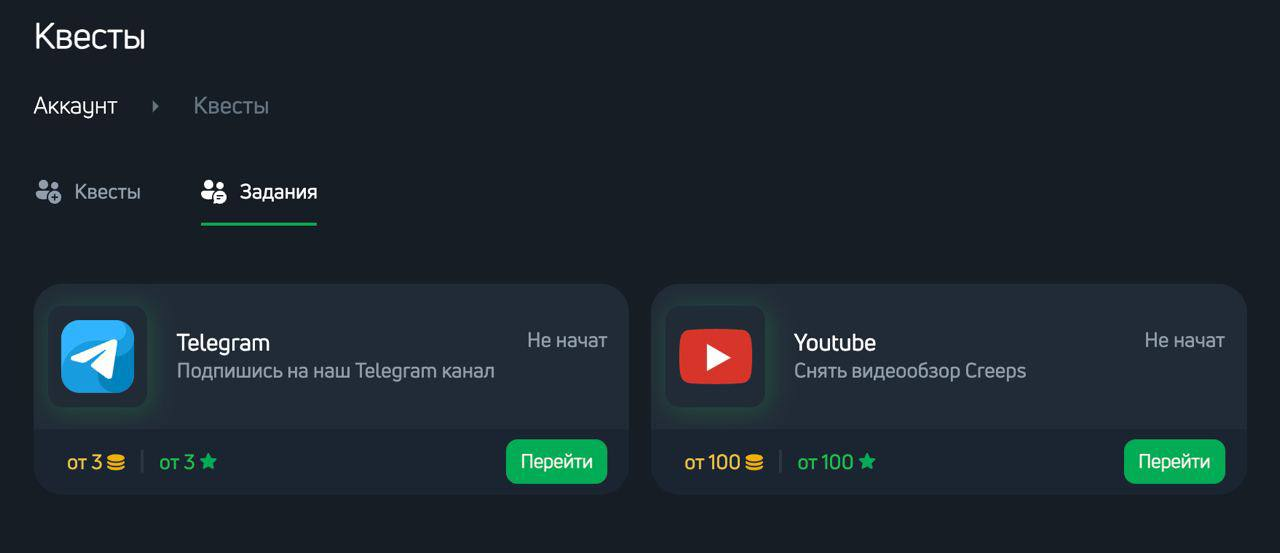Click the Telegram paper plane icon

(x=97, y=356)
